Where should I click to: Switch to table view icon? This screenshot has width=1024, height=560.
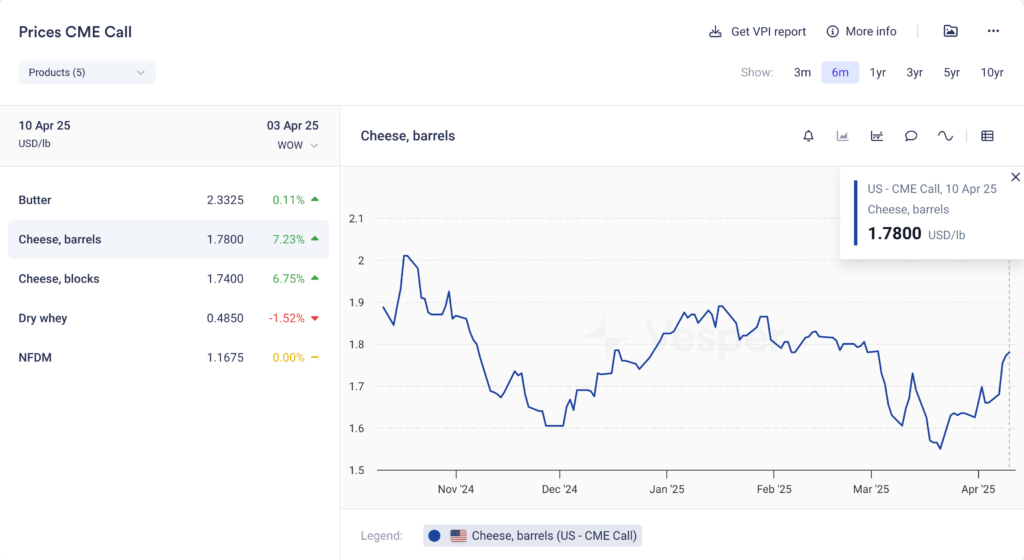987,136
